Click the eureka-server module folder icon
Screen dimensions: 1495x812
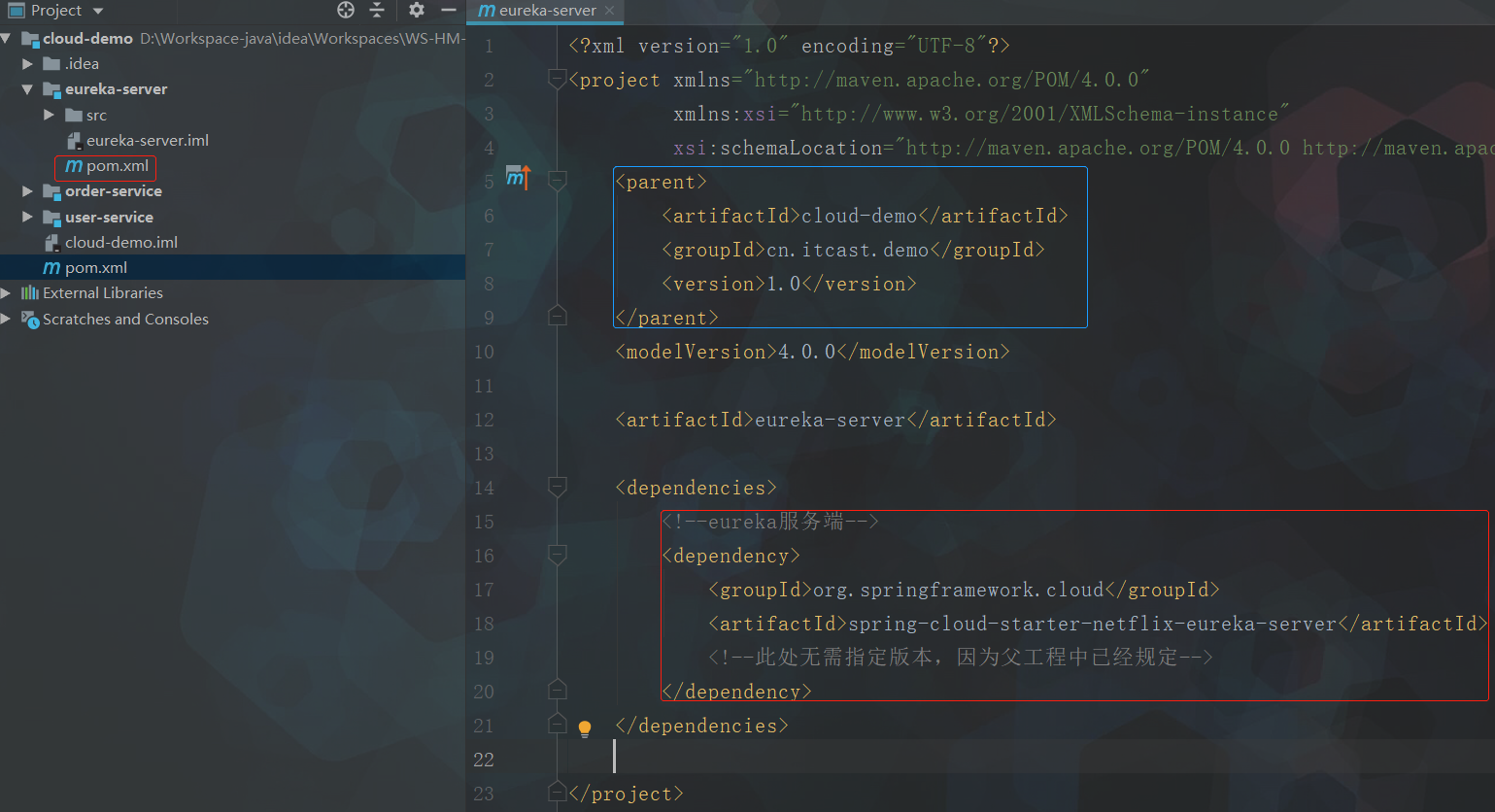(52, 89)
